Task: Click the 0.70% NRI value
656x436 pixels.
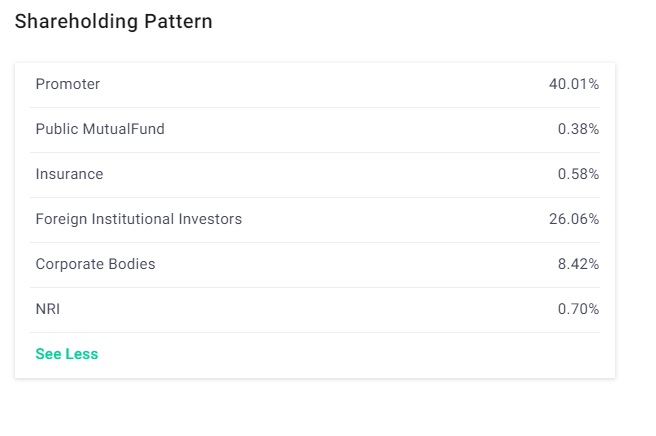Action: pyautogui.click(x=578, y=309)
